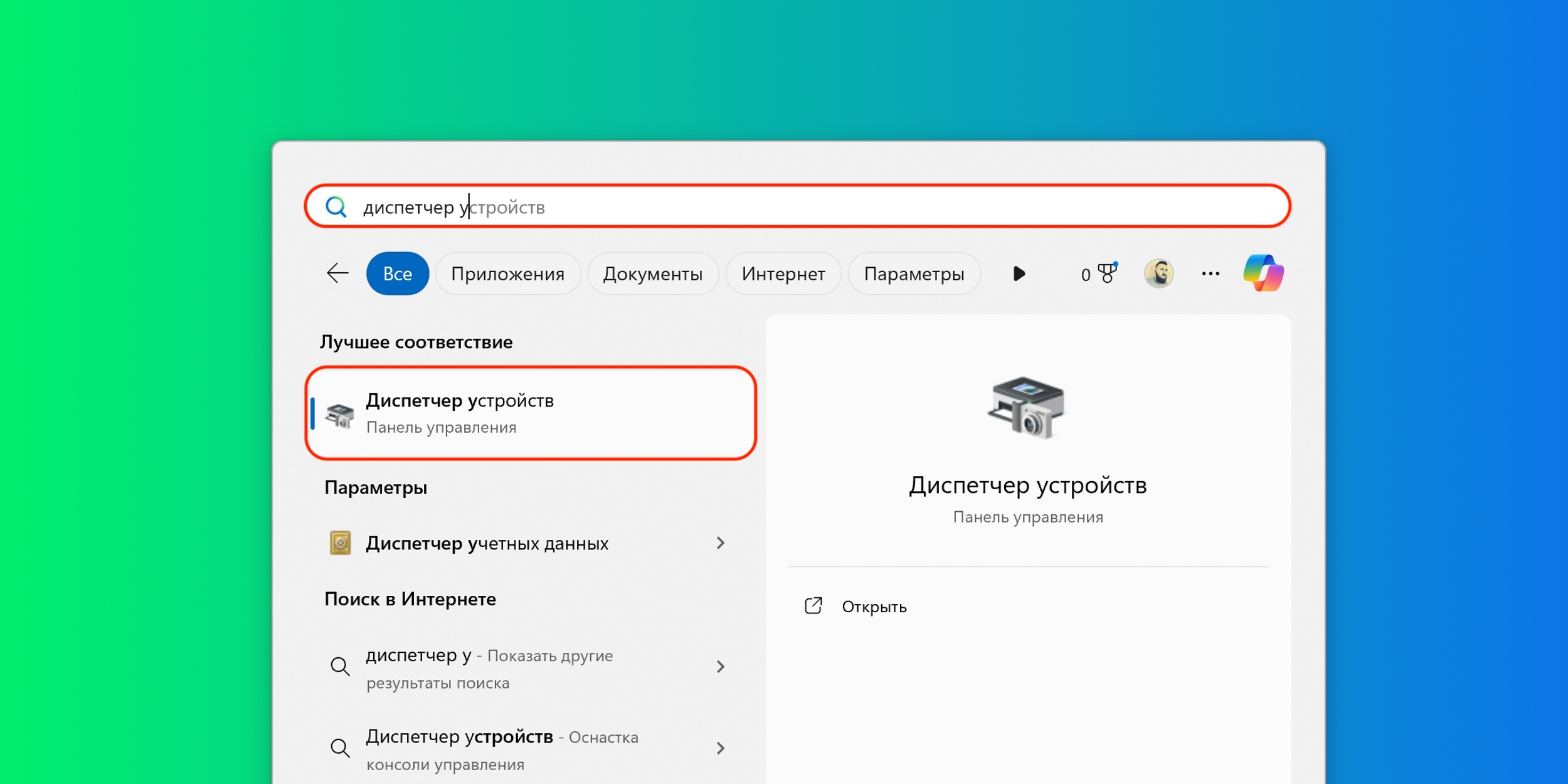Viewport: 1568px width, 784px height.
Task: Click Открыть in the preview pane
Action: 874,607
